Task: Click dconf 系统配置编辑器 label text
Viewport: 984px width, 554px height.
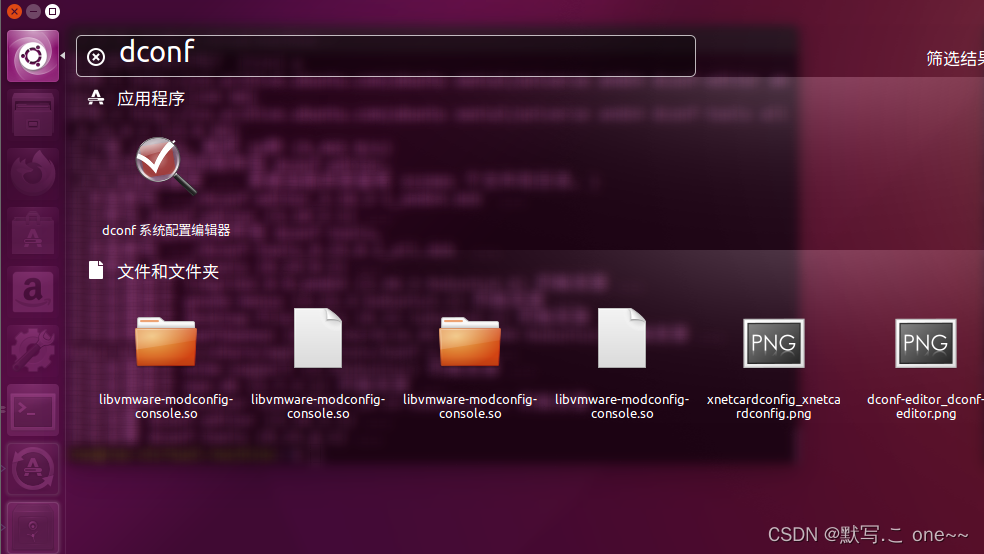Action: [x=166, y=230]
